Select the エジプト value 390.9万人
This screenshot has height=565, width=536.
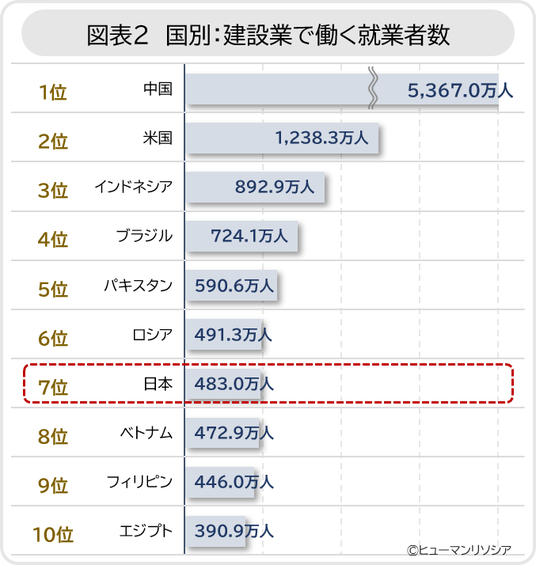point(234,531)
